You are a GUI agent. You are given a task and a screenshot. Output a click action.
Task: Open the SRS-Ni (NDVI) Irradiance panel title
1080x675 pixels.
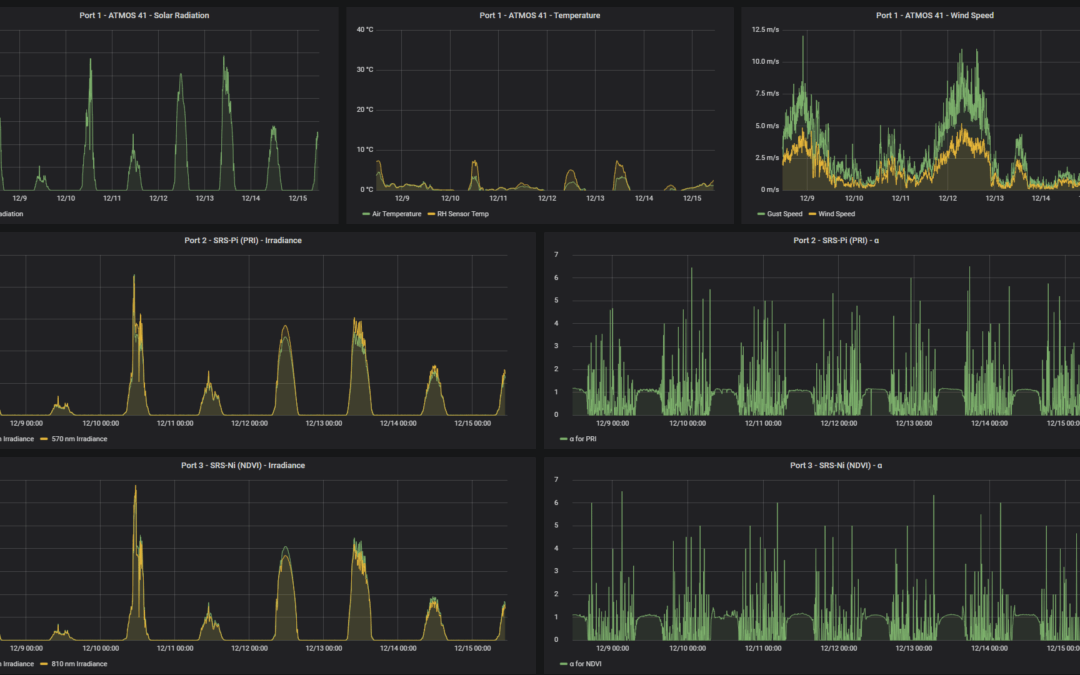[243, 465]
